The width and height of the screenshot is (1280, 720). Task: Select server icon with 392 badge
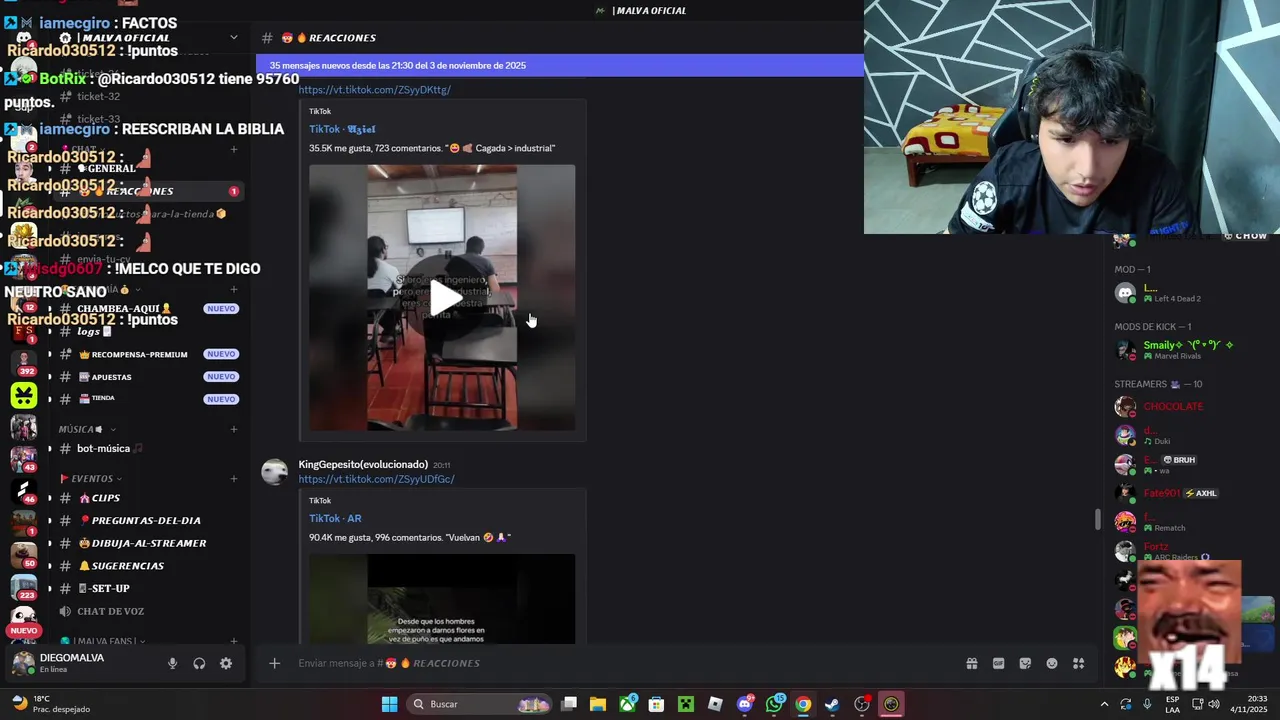tap(23, 362)
